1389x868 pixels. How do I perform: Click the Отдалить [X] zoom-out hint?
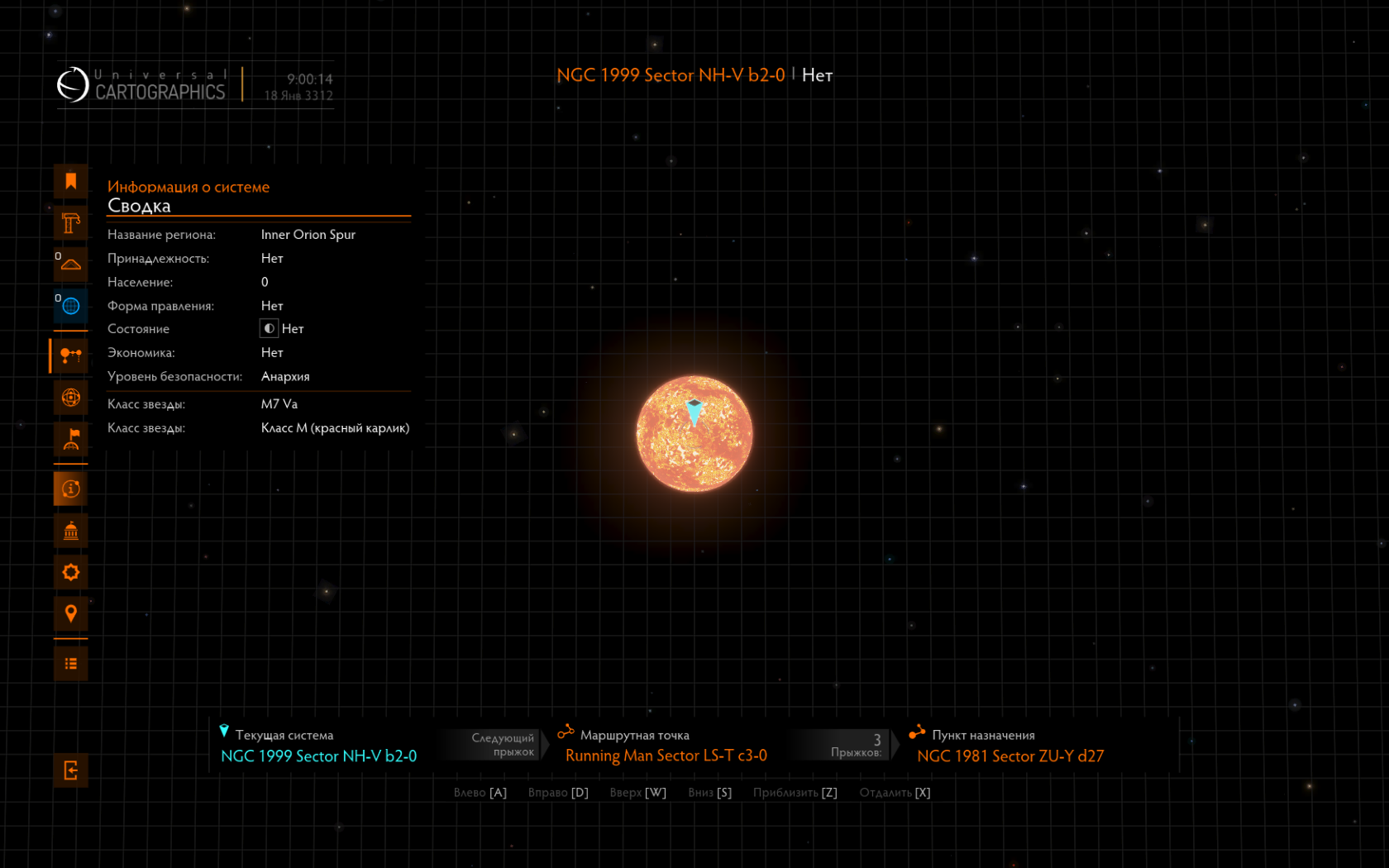coord(895,793)
